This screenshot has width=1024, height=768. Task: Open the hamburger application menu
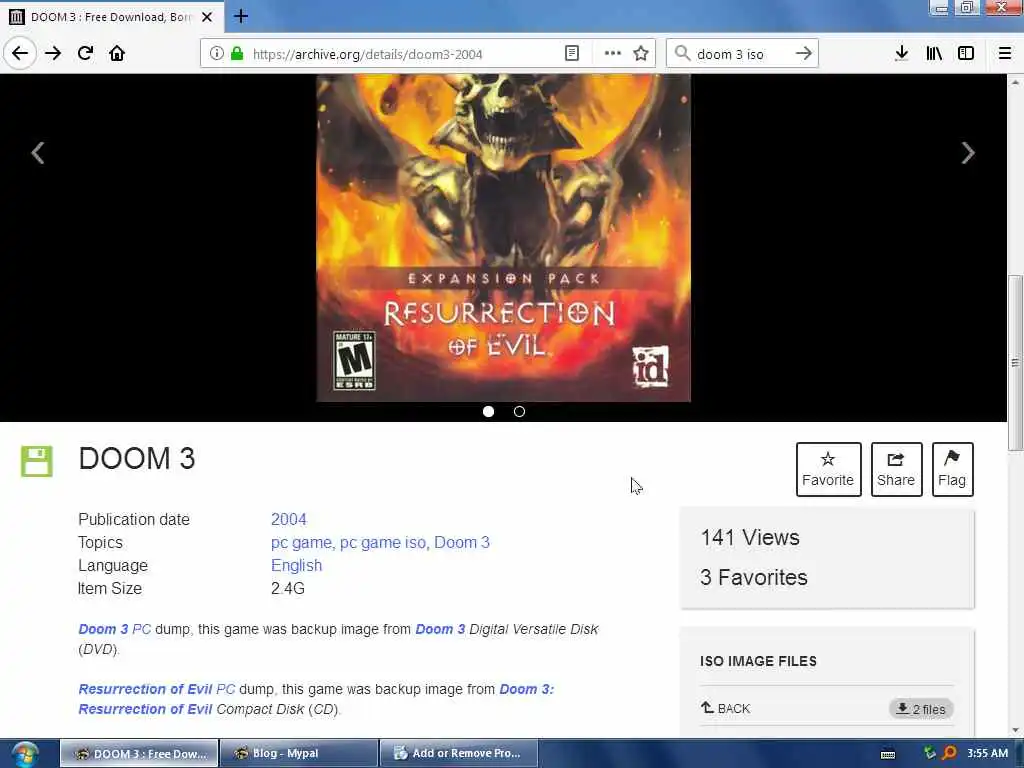tap(1004, 54)
